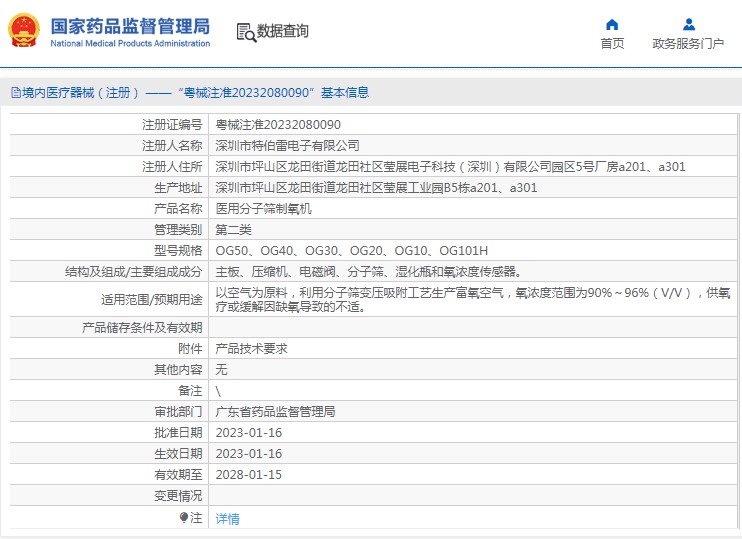Click the home icon above 首页
Image resolution: width=742 pixels, height=539 pixels.
612,24
